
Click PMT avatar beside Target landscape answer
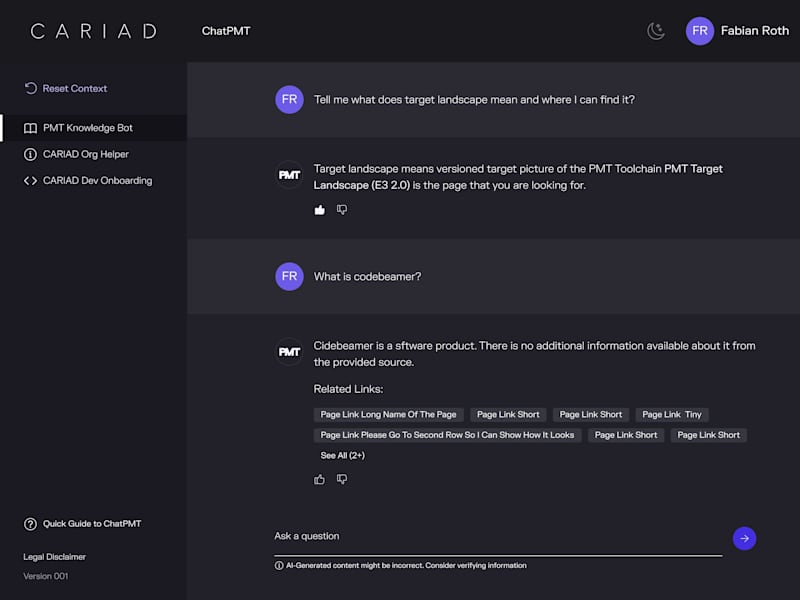pyautogui.click(x=289, y=175)
